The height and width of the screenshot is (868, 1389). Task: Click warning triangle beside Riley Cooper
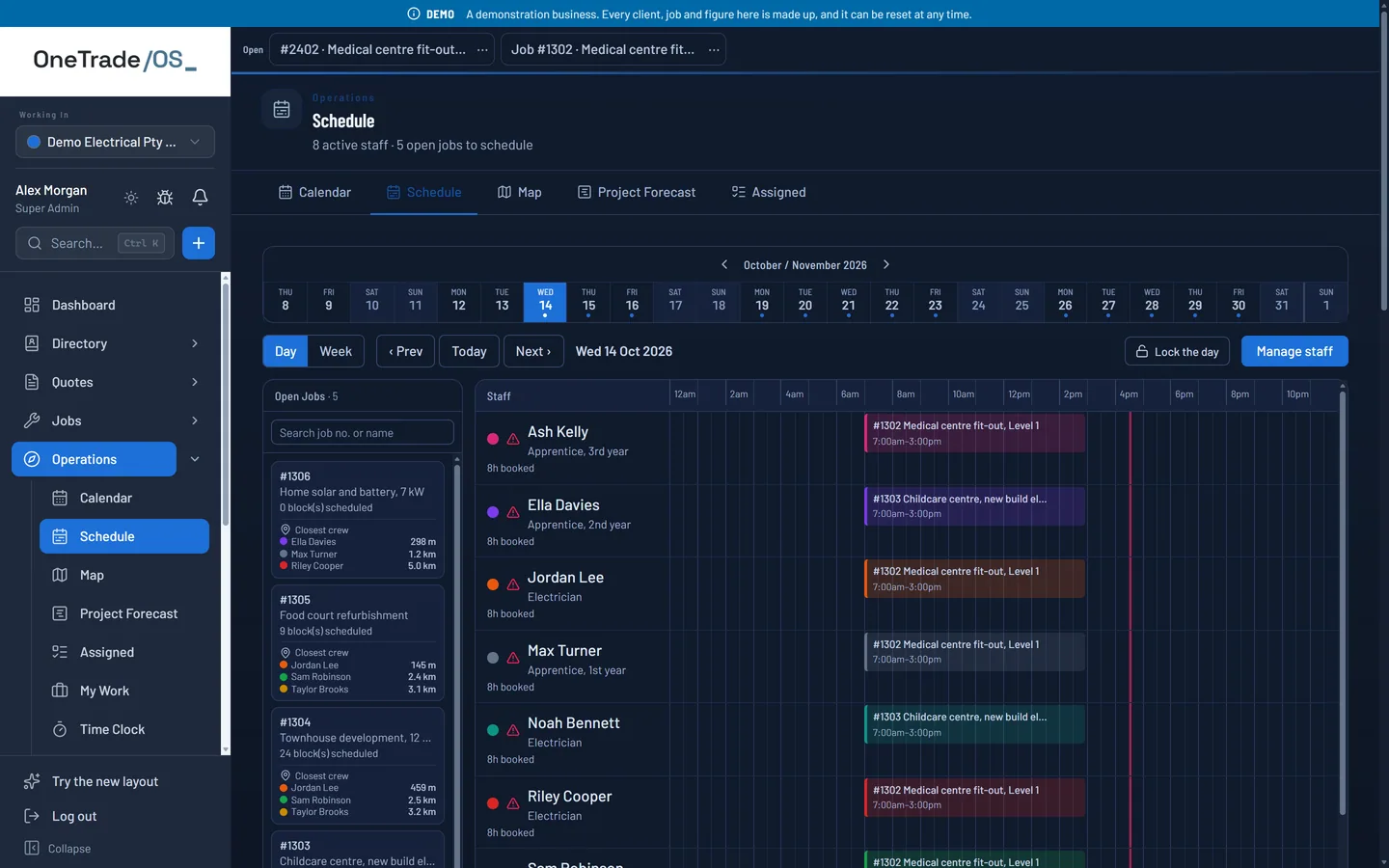point(513,803)
